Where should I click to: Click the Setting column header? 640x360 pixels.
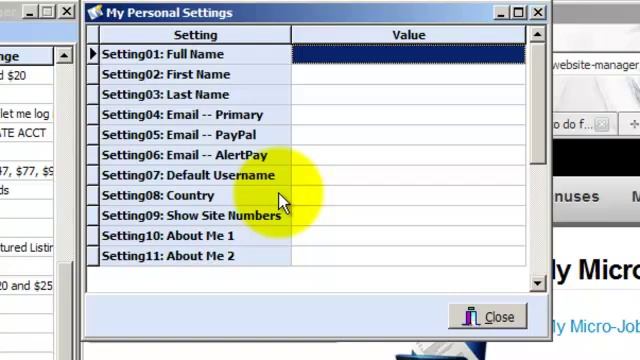point(196,35)
